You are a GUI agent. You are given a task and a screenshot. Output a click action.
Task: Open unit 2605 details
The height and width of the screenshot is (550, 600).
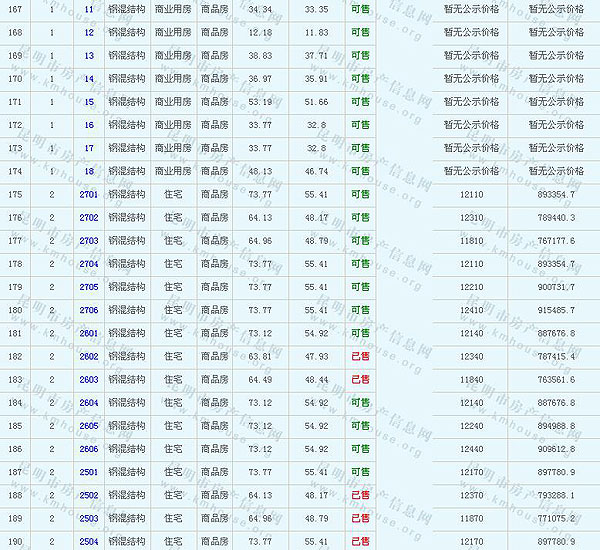point(89,426)
